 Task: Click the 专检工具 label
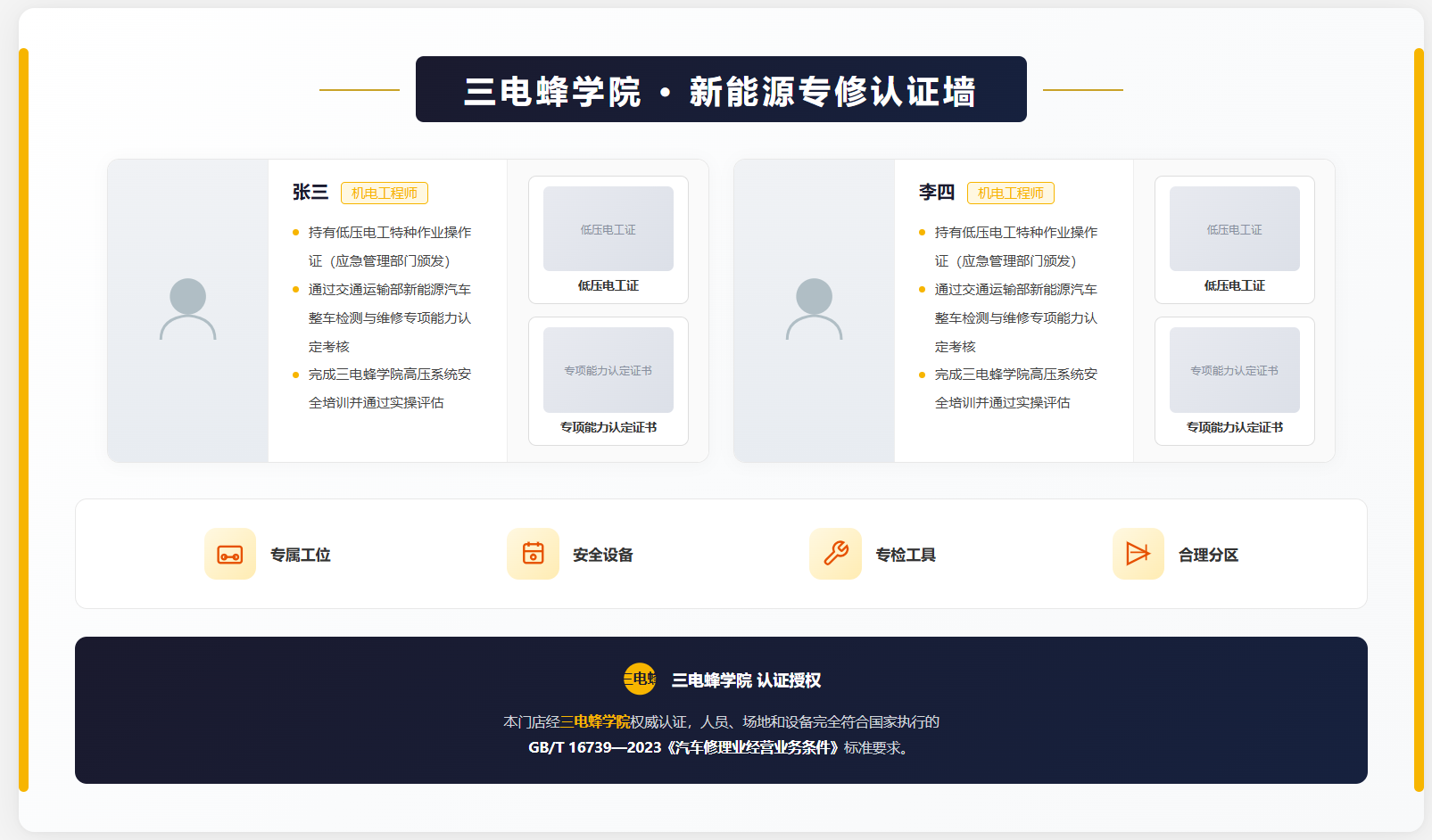click(906, 555)
